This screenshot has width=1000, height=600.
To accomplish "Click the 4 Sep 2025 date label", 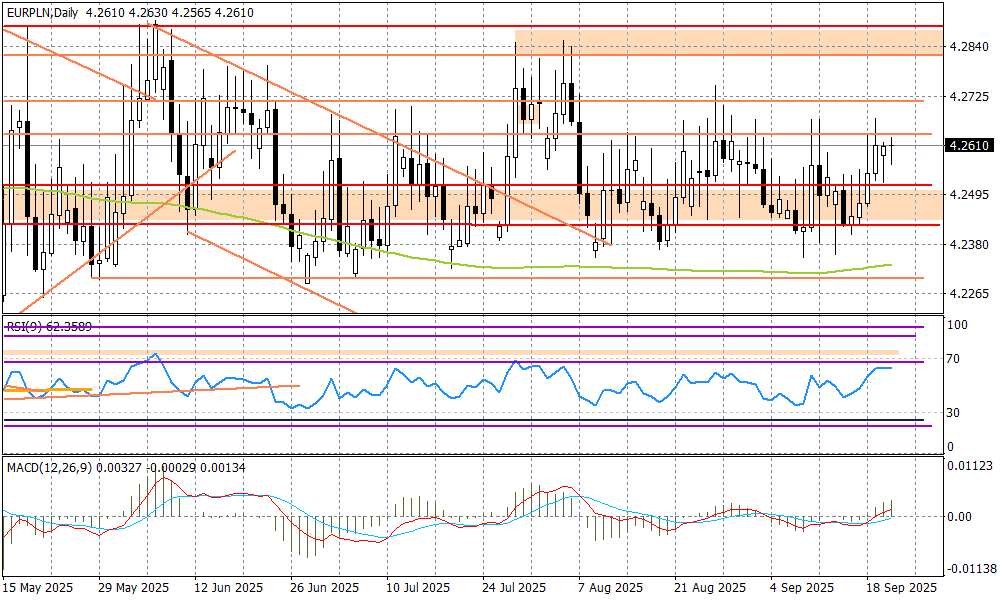I will click(802, 587).
